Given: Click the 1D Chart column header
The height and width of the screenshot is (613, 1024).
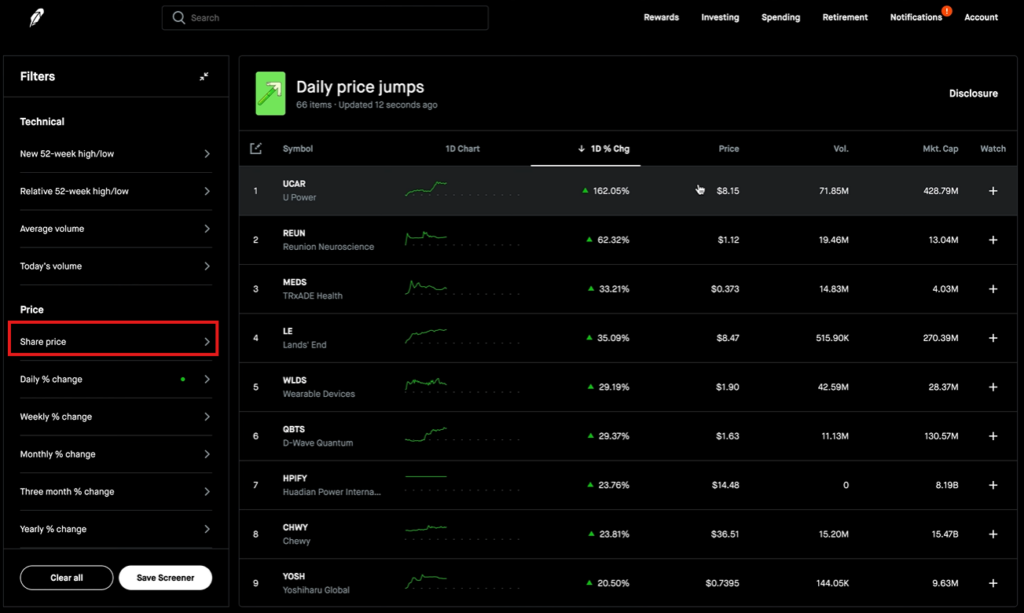Looking at the screenshot, I should pyautogui.click(x=462, y=149).
